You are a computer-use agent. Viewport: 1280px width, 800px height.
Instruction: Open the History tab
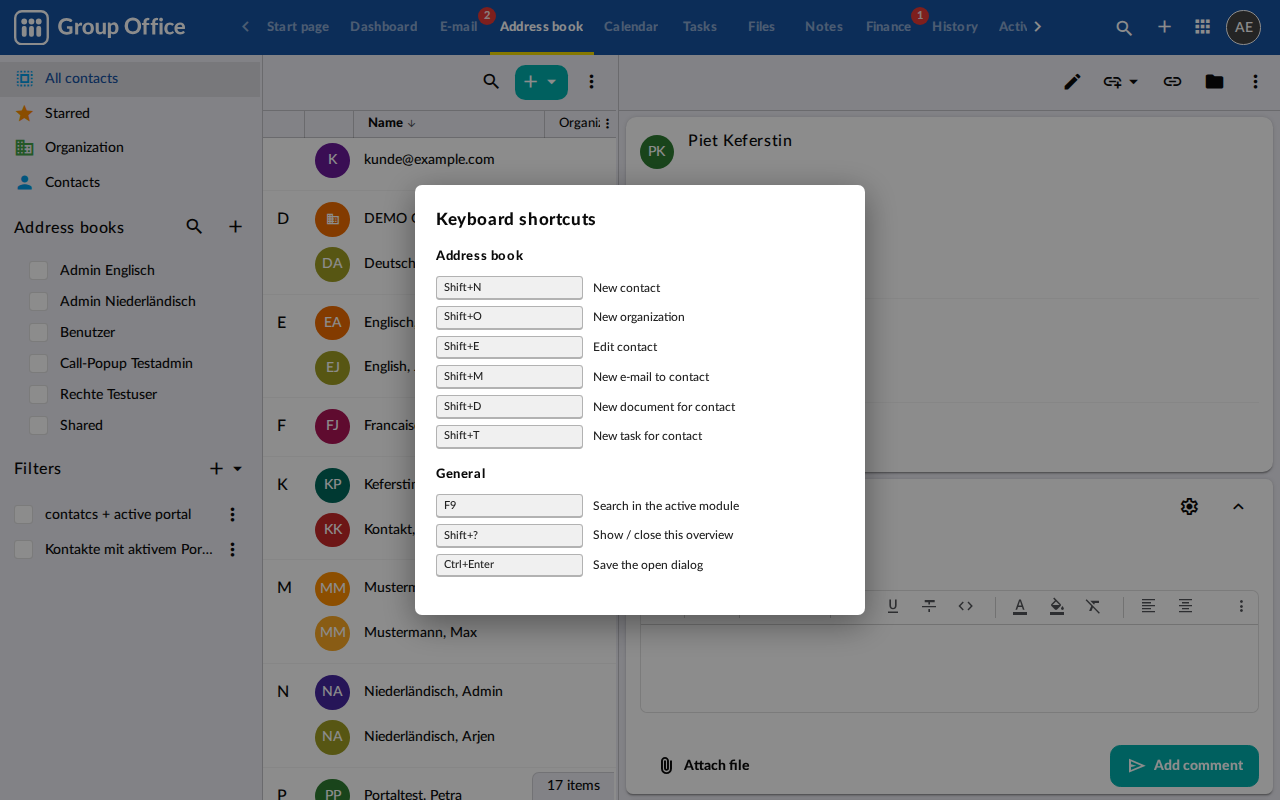[x=955, y=27]
